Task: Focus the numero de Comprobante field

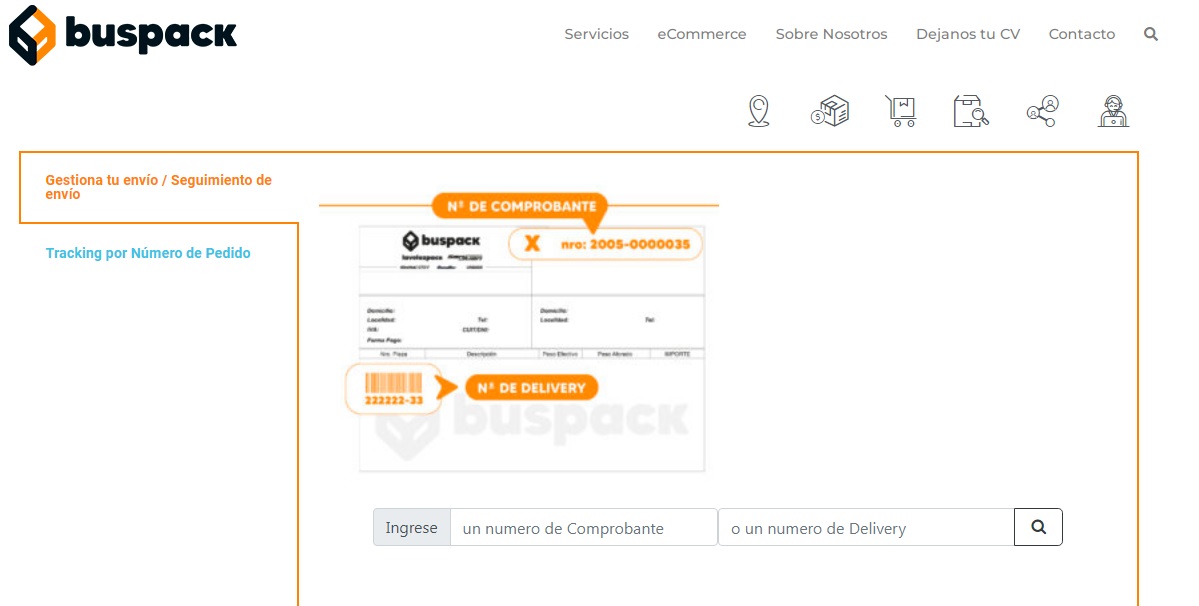Action: point(583,528)
